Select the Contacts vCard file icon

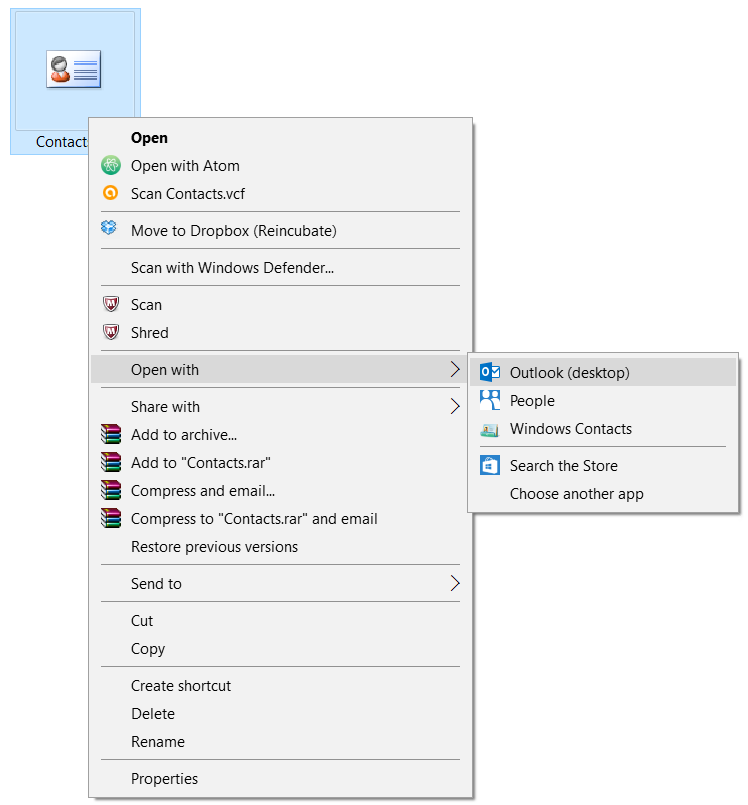pos(73,69)
